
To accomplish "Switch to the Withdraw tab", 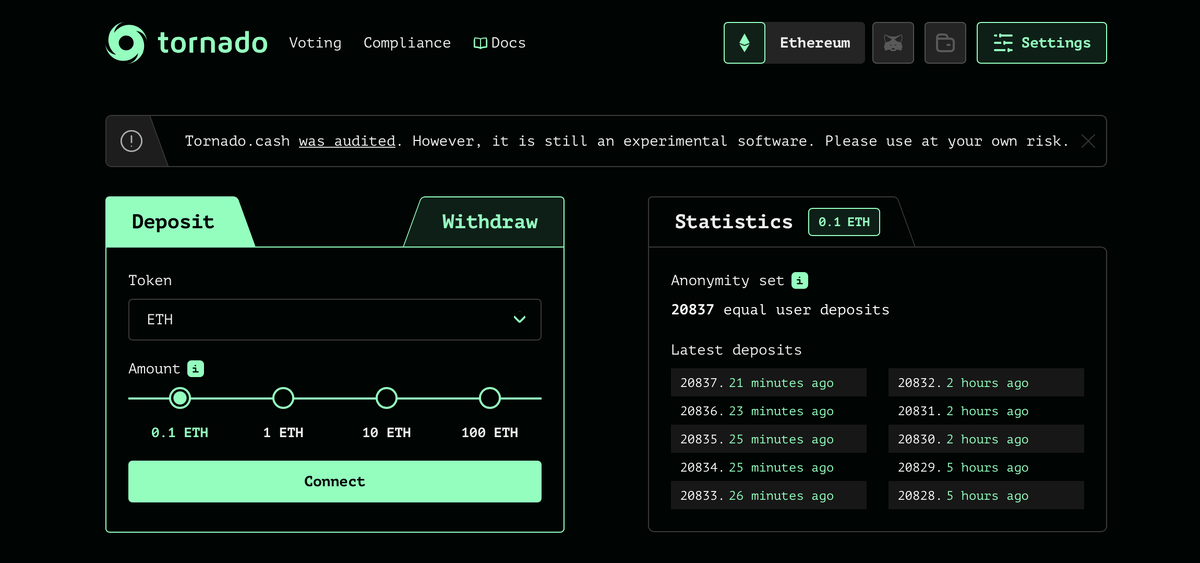I will point(490,222).
